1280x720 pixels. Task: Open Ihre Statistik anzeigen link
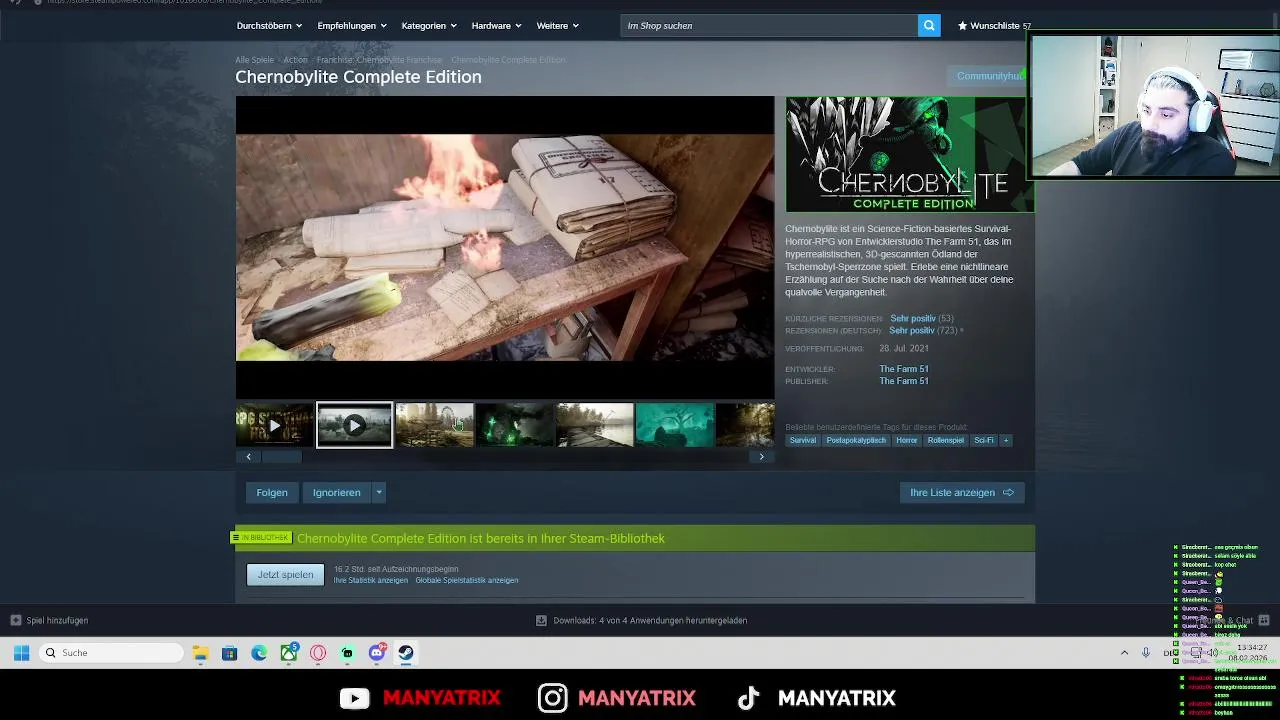371,580
